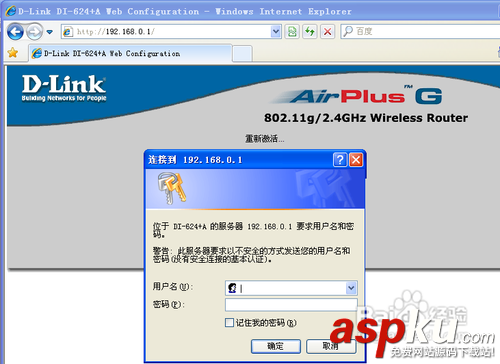The width and height of the screenshot is (500, 364).
Task: Stop loading with the red X icon
Action: coord(328,32)
